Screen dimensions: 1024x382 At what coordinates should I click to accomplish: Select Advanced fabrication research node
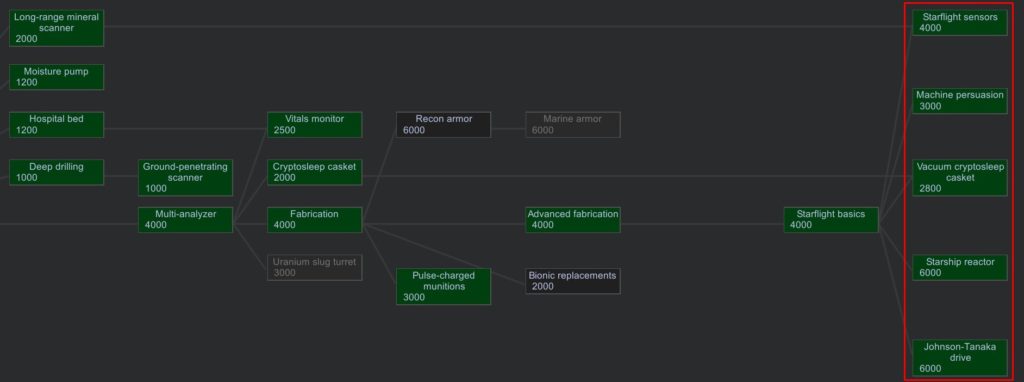pos(573,219)
